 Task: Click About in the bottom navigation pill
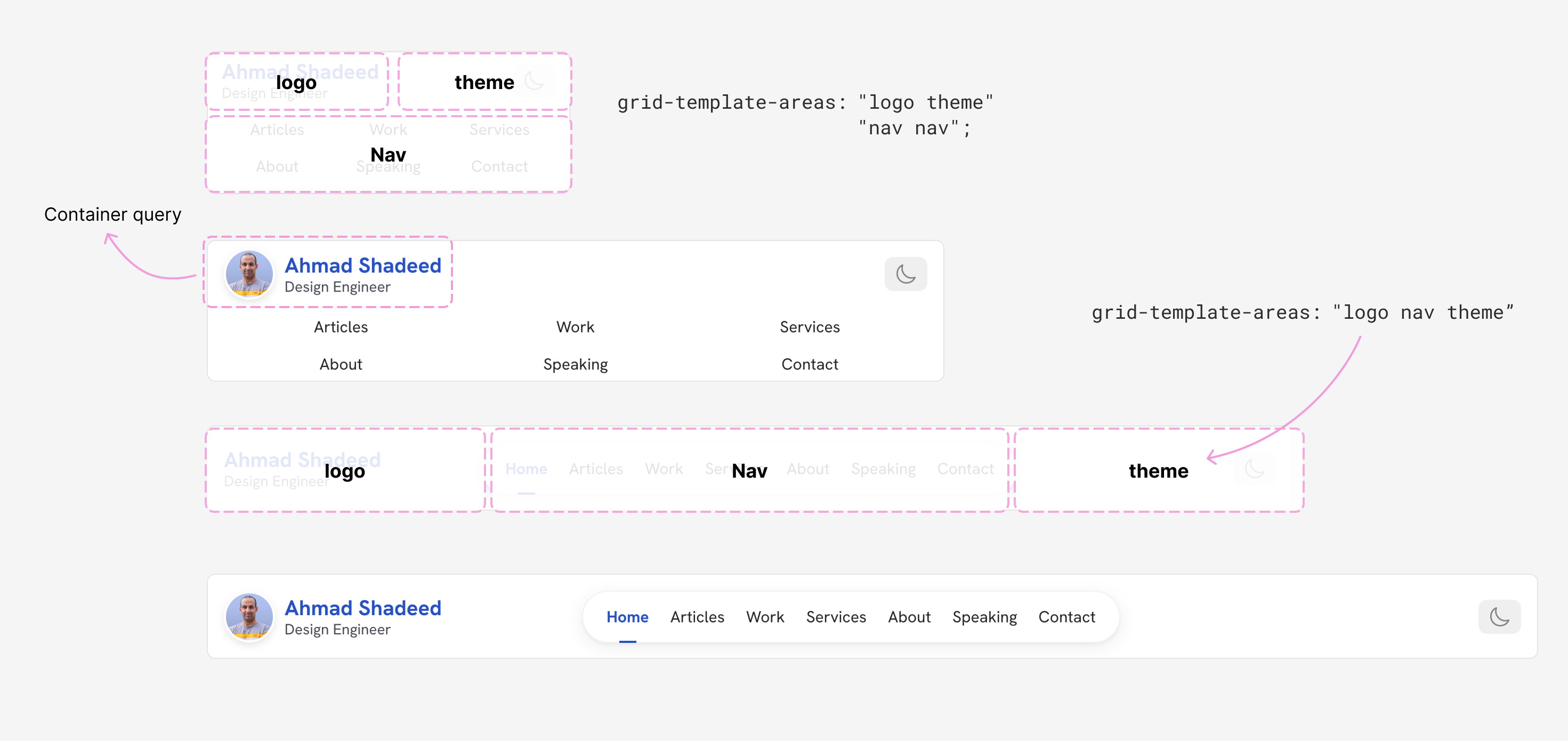[x=909, y=617]
